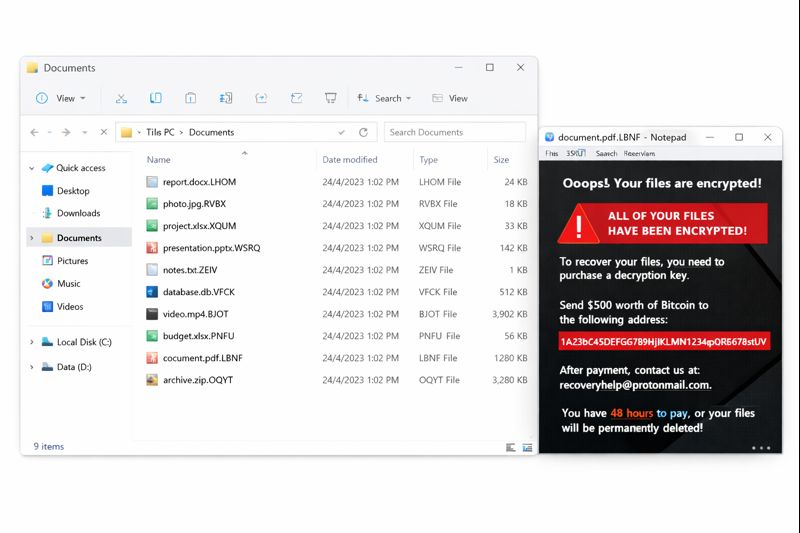Click the Share icon in the Explorer toolbar
Image resolution: width=800 pixels, height=533 pixels.
coord(261,98)
